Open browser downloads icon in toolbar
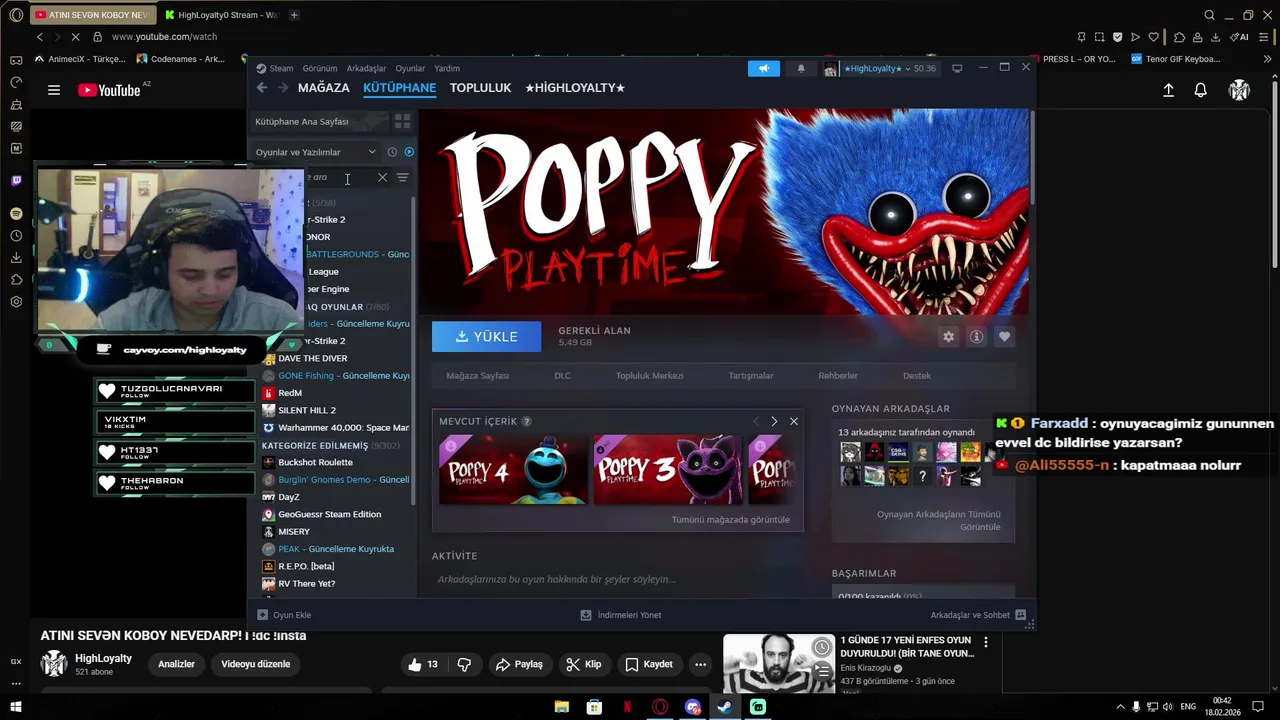Viewport: 1280px width, 720px height. tap(1215, 37)
